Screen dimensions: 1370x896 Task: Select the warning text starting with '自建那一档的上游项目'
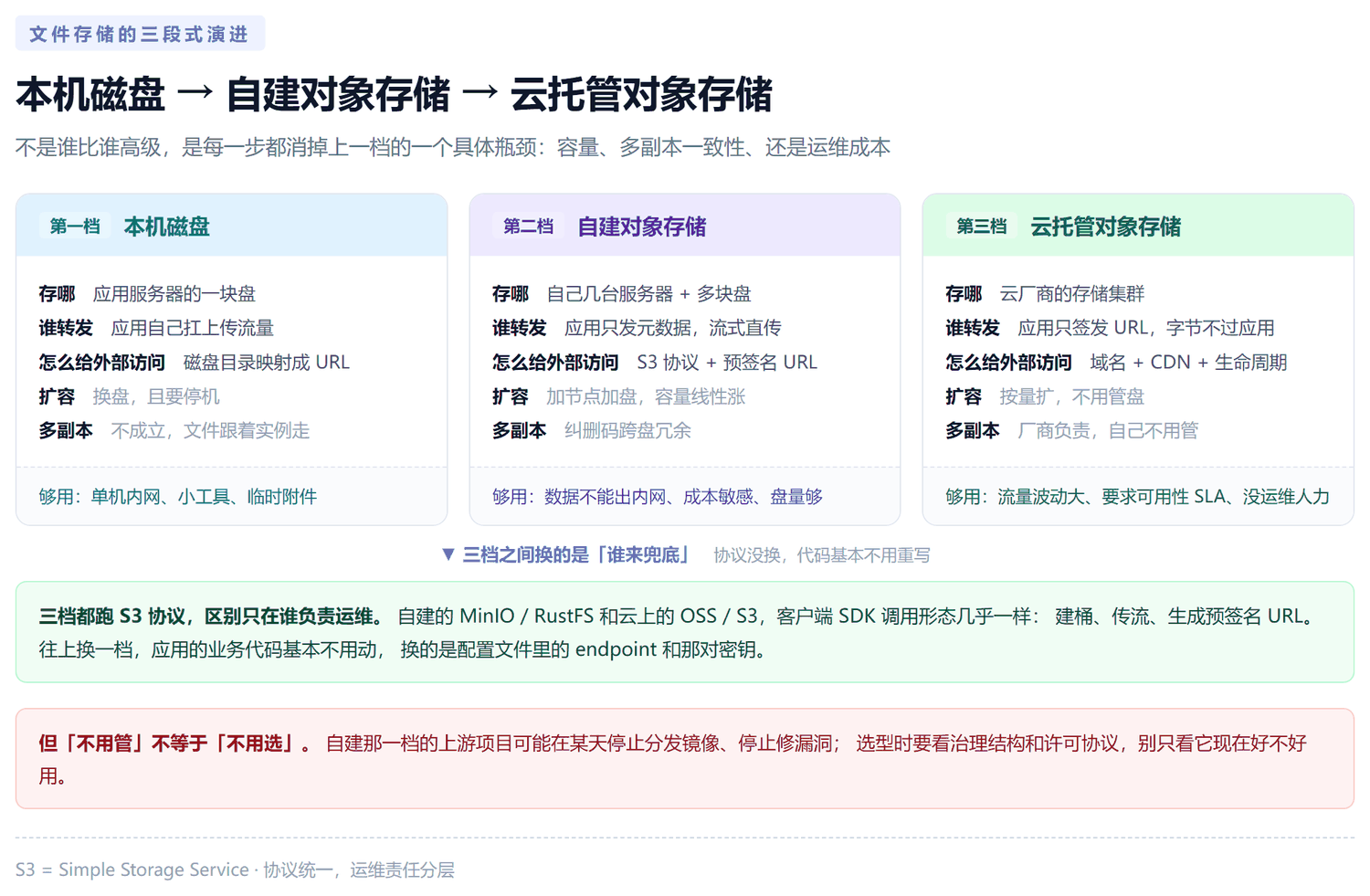583,743
